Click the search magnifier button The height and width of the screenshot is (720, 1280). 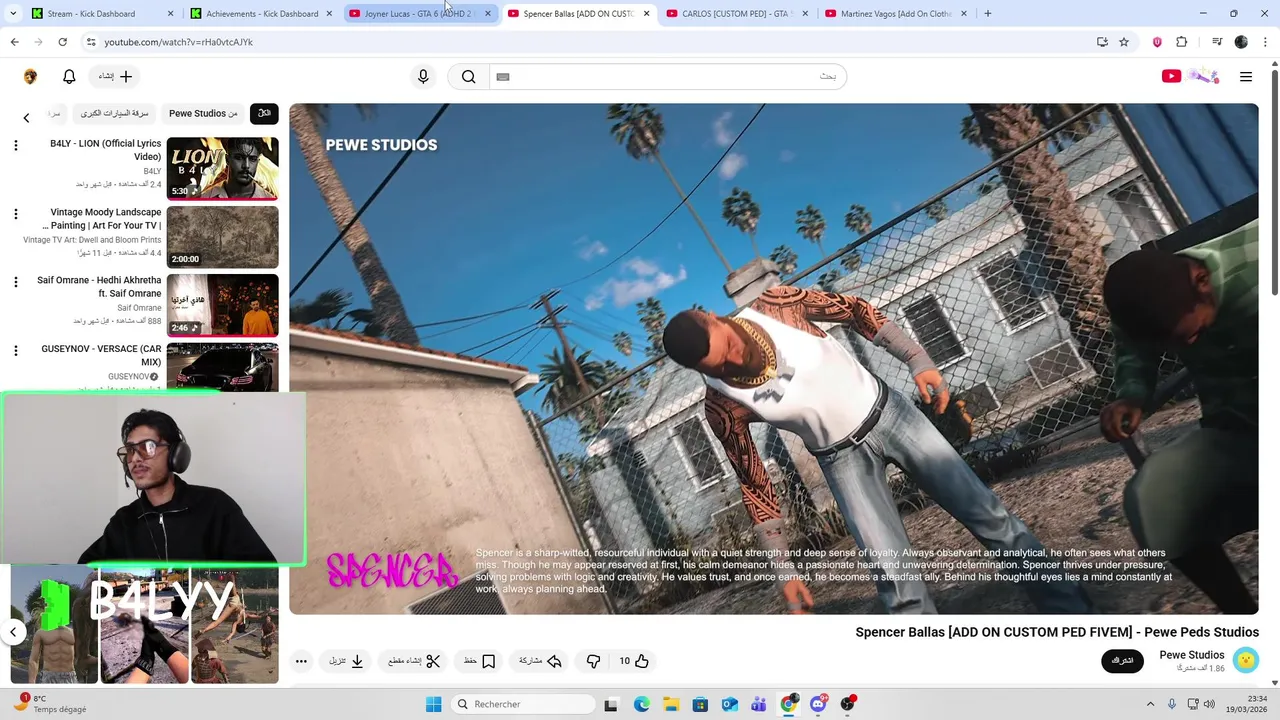coord(468,76)
